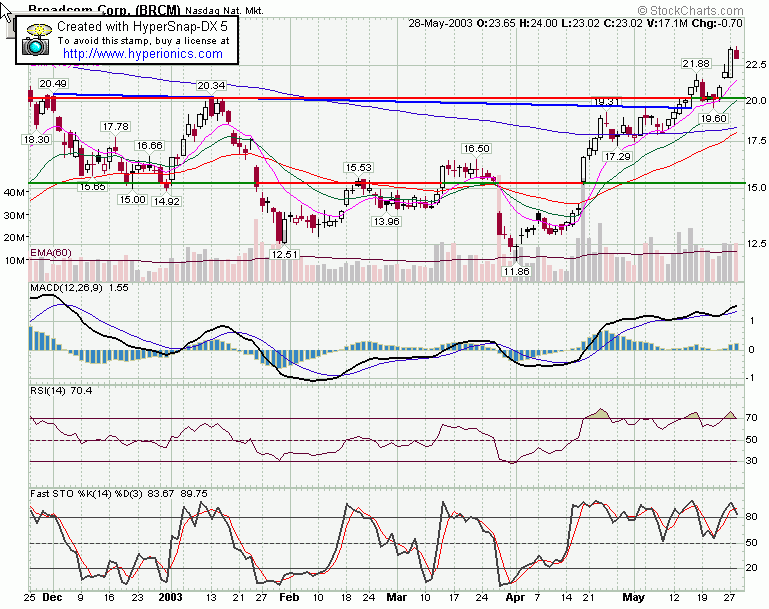Screen dimensions: 769x609
Task: Click the 20.49 price label
Action: [x=53, y=84]
